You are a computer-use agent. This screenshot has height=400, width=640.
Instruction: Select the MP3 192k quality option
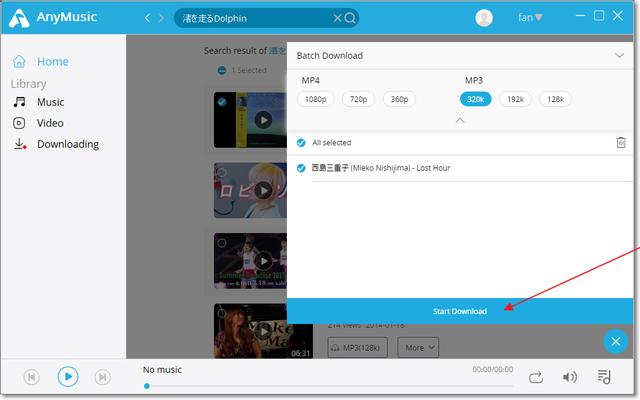(516, 99)
